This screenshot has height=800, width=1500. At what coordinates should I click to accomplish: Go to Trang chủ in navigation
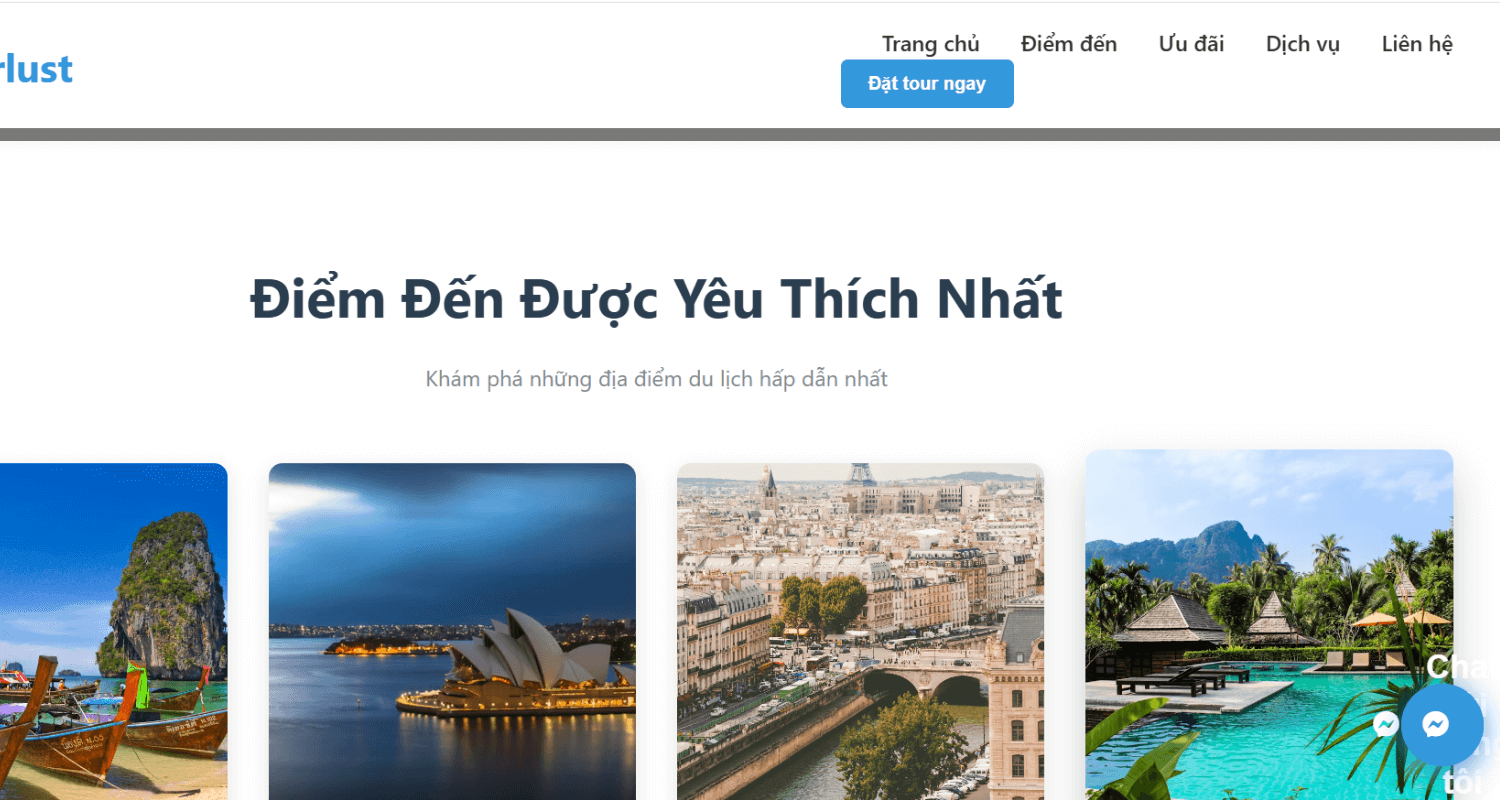click(x=930, y=44)
